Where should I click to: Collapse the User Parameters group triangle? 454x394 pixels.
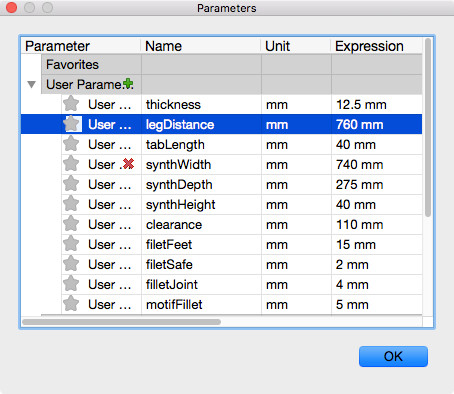(x=32, y=84)
